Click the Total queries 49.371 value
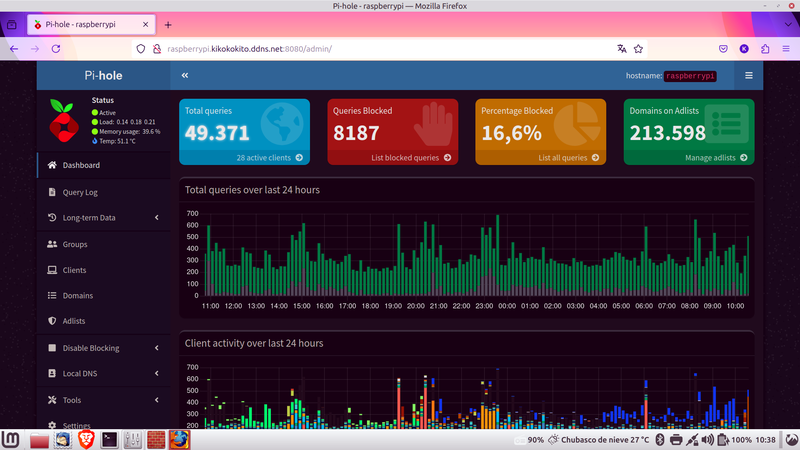Screen dimensions: 800x450 tap(217, 133)
